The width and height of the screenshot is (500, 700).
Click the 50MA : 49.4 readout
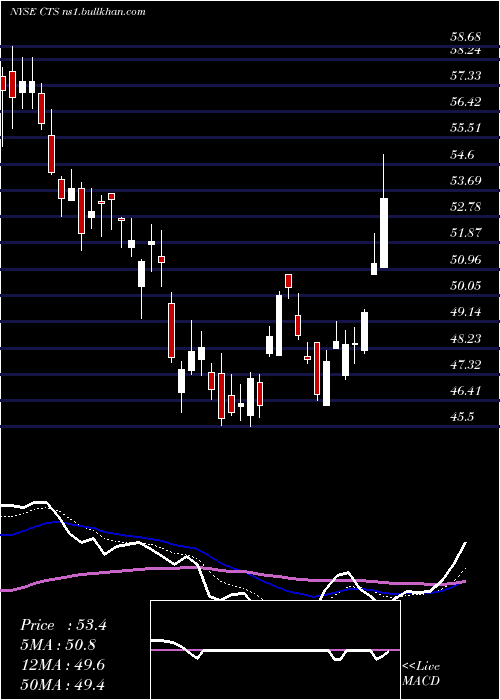pyautogui.click(x=62, y=685)
